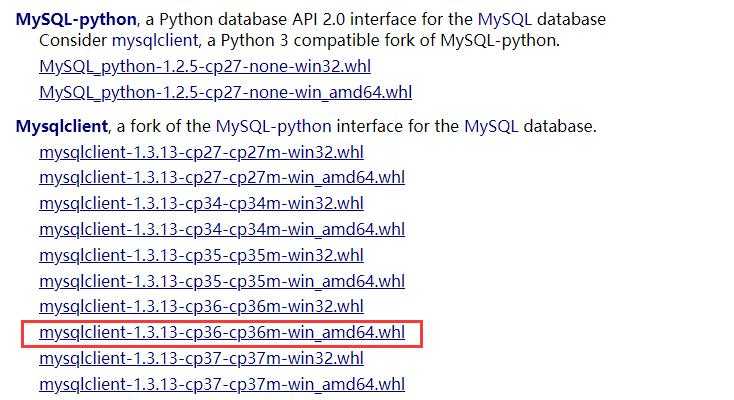Screen dimensions: 734x400
Task: Download MySQL_python-1.2.5-cp27-none-win32.whl
Action: [205, 67]
